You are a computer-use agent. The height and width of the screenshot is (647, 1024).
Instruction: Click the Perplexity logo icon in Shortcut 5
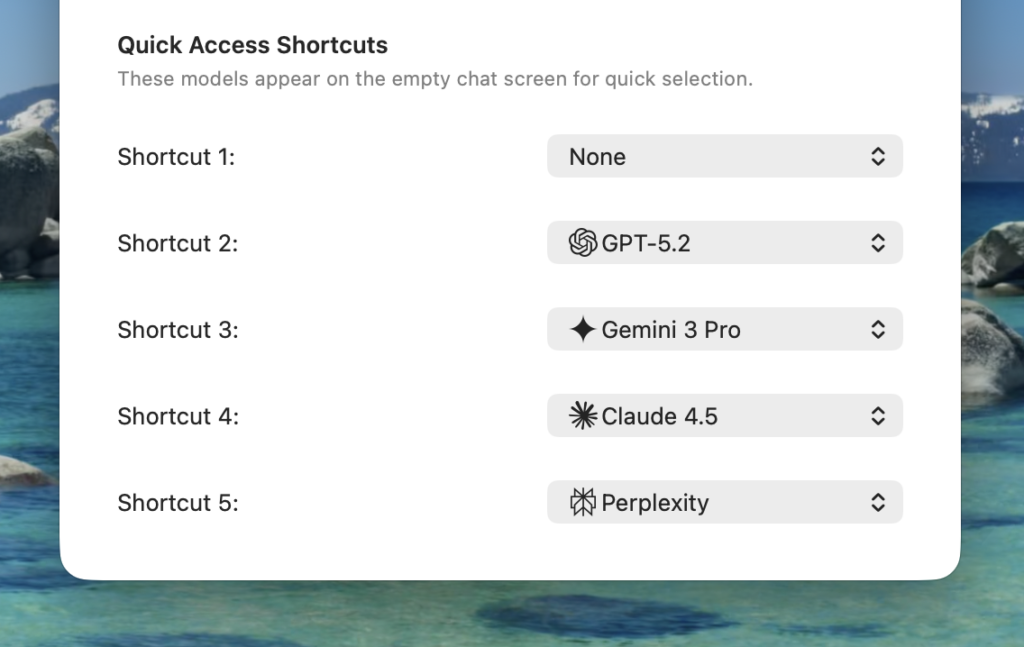pos(583,502)
